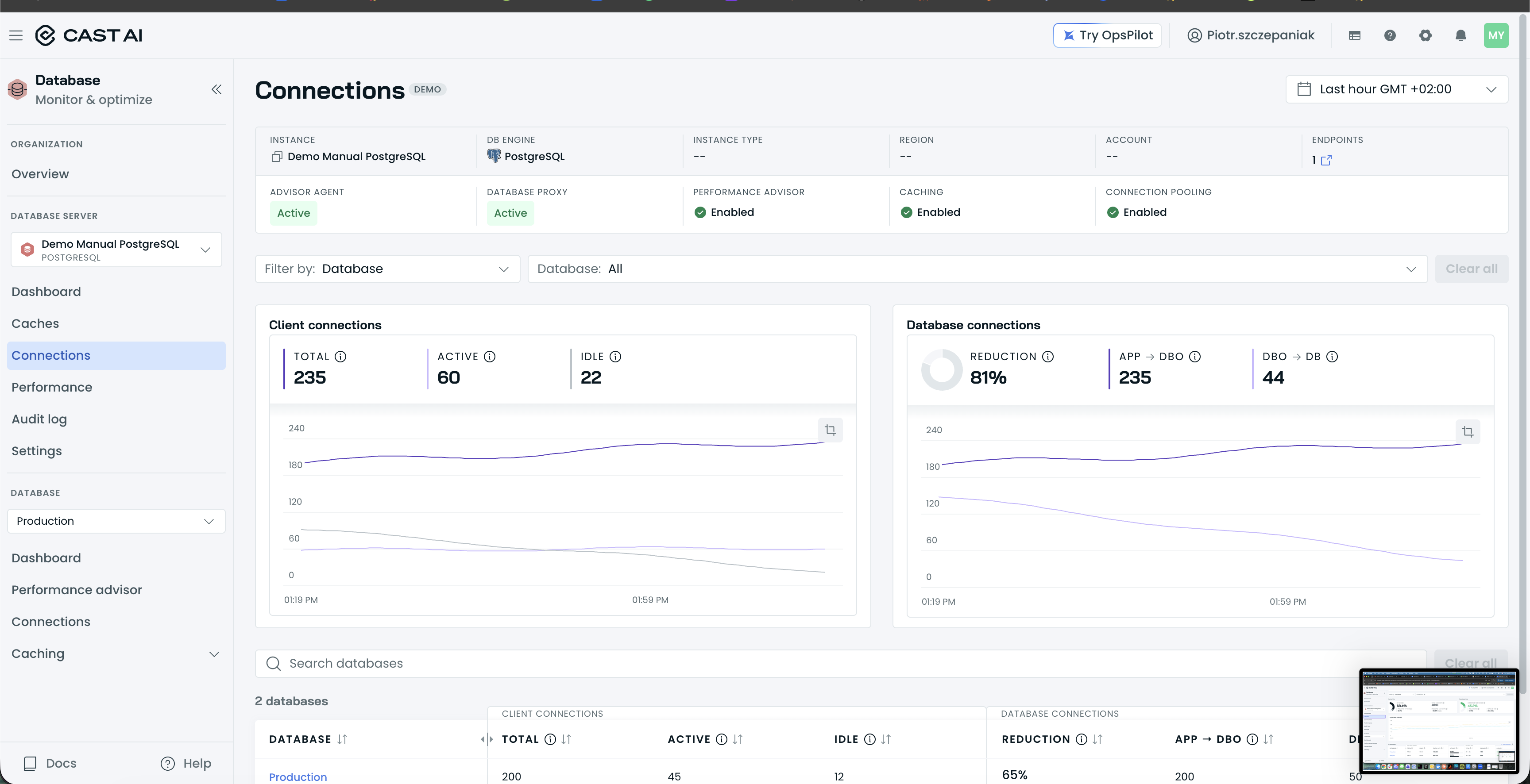
Task: Open the Help link in the sidebar footer
Action: point(186,764)
